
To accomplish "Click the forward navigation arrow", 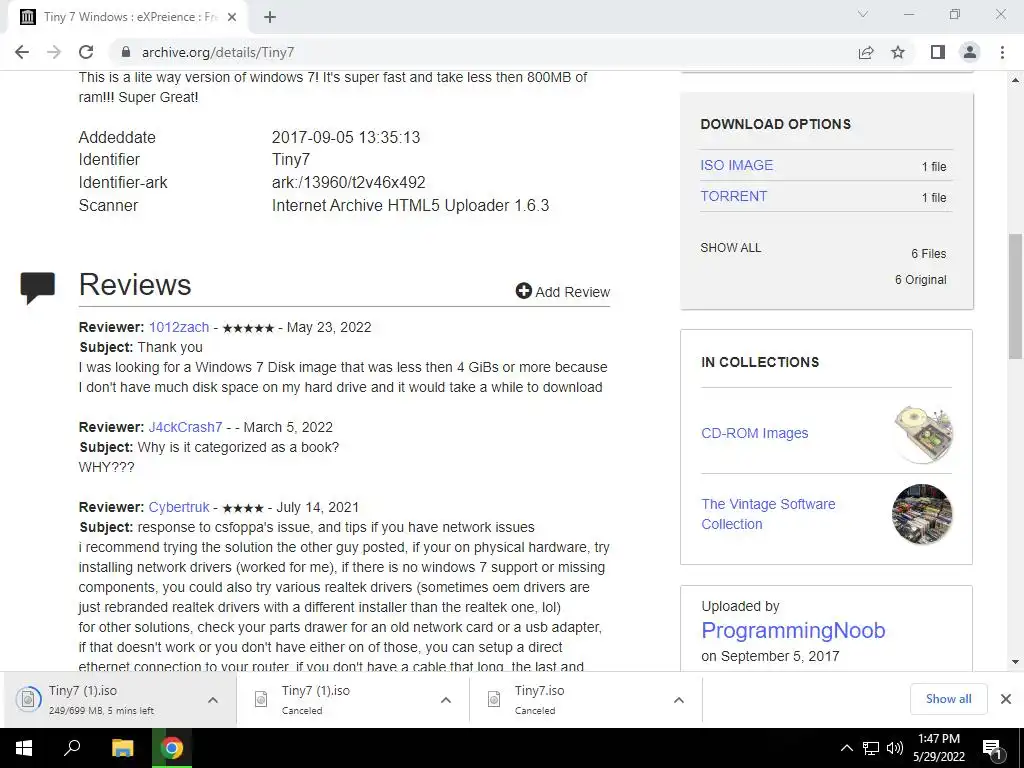I will tap(54, 52).
